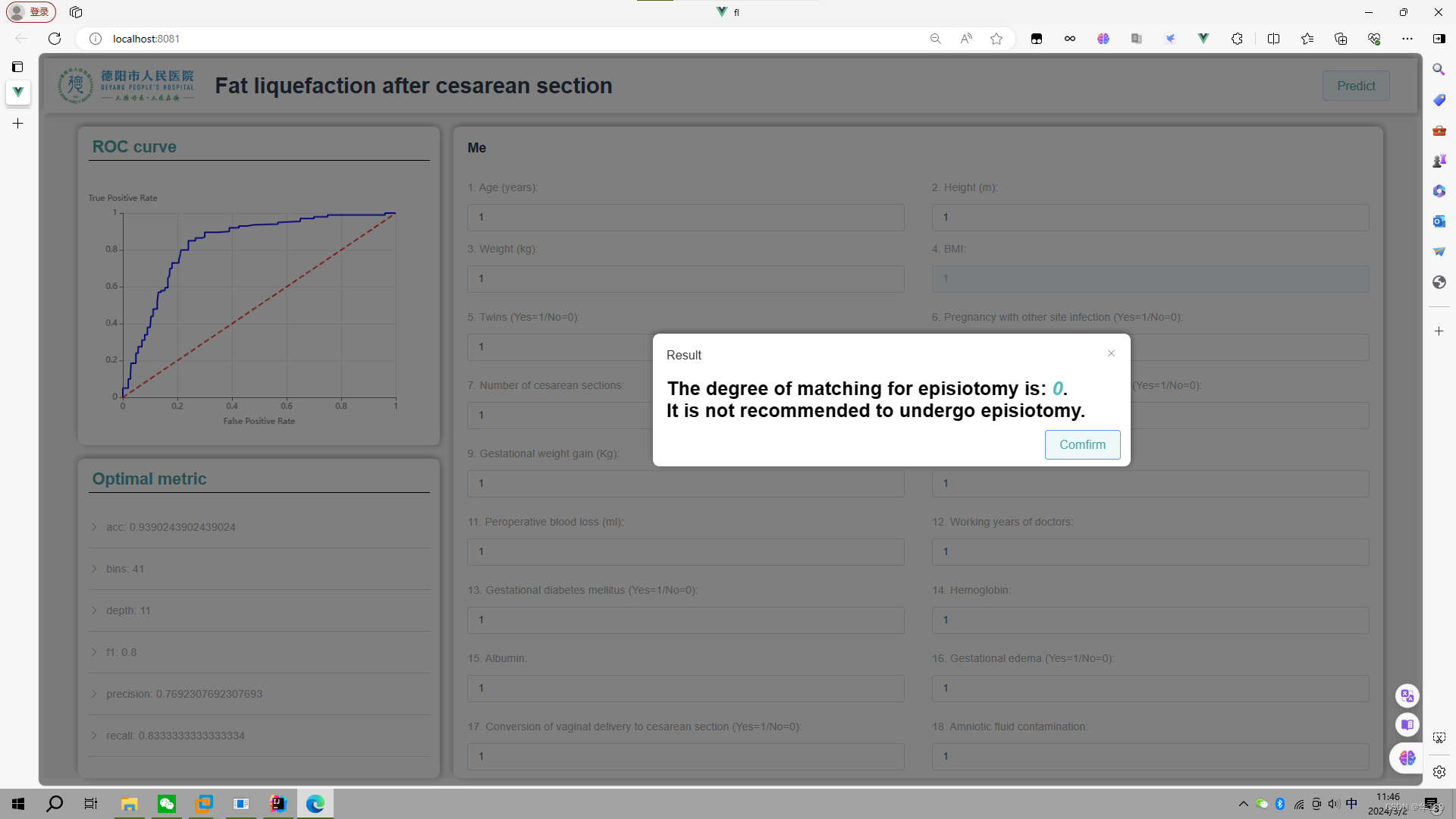Image resolution: width=1456 pixels, height=819 pixels.
Task: Expand the depth: 11 row chevron
Action: (95, 610)
